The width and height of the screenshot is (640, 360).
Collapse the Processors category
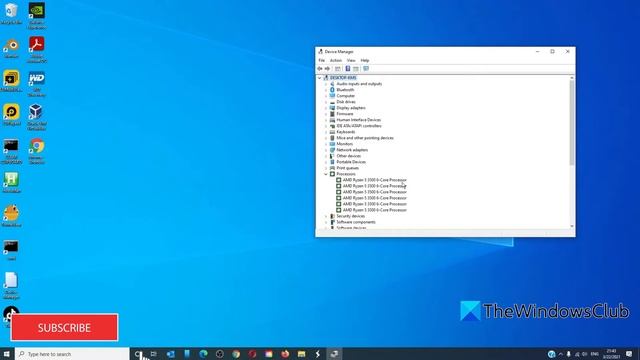(x=326, y=174)
